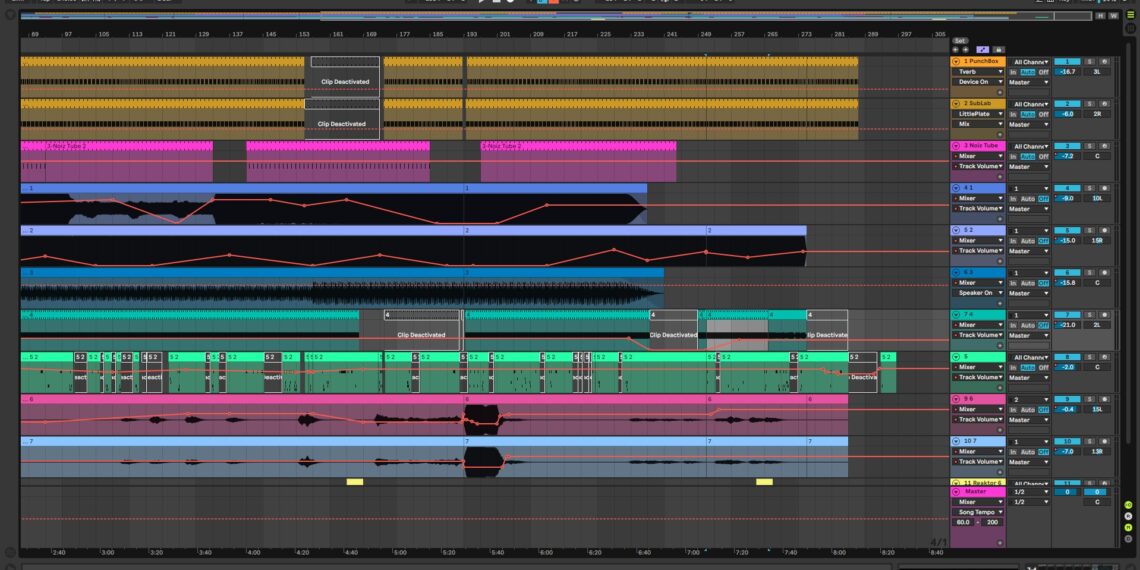Collapse the 1 PunchBox track with its fold arrow

[x=956, y=61]
